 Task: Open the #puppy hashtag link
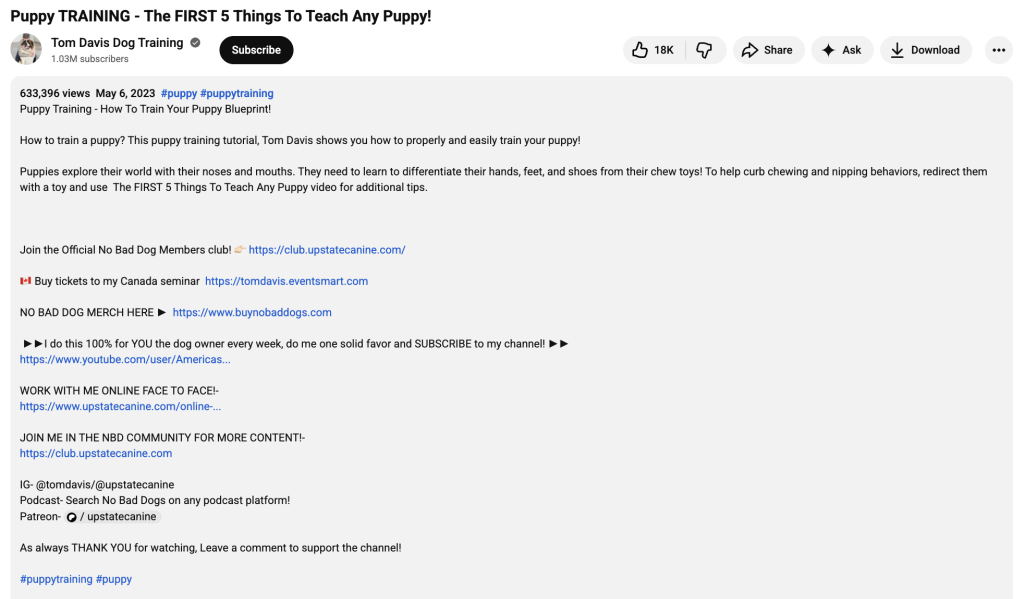tap(178, 92)
